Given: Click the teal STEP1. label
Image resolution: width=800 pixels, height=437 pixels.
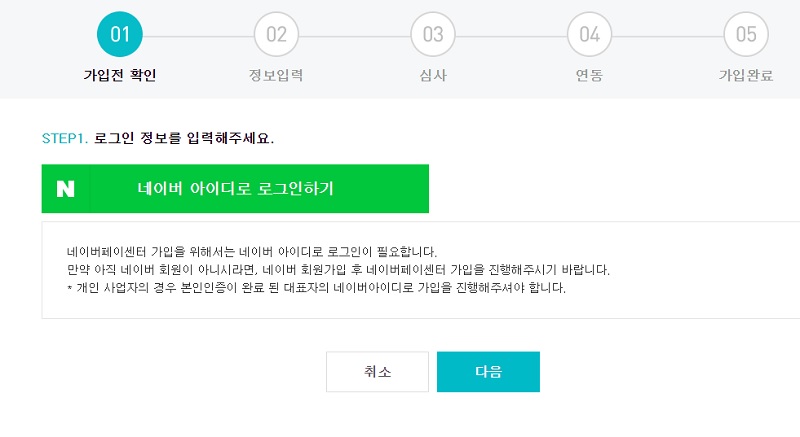Looking at the screenshot, I should [x=65, y=138].
